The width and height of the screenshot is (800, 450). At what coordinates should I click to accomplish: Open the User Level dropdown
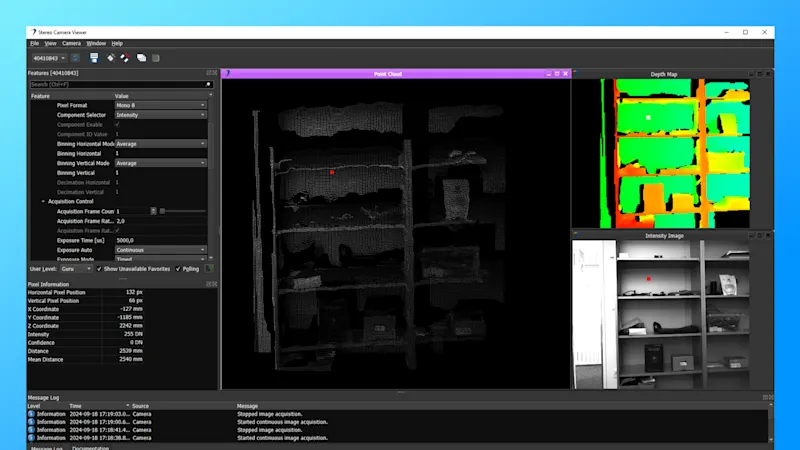click(76, 269)
